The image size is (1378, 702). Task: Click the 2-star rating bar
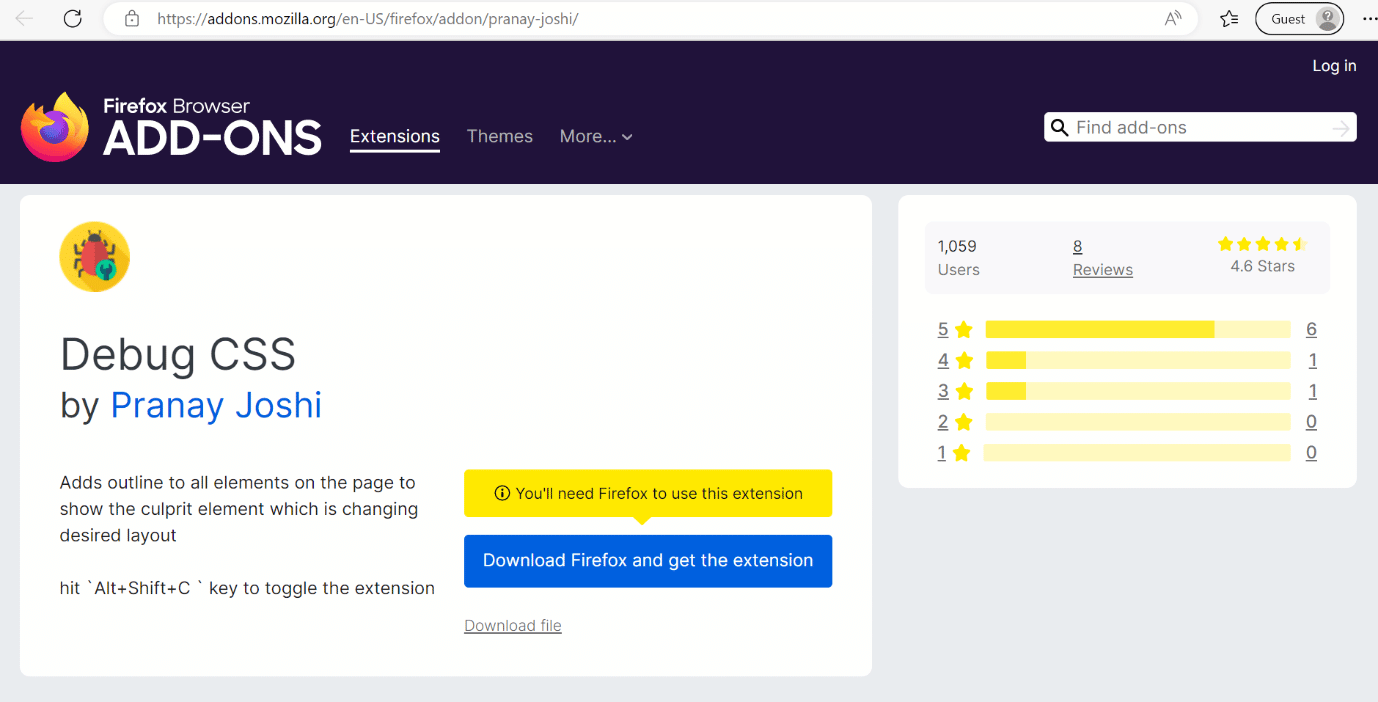[x=1138, y=422]
